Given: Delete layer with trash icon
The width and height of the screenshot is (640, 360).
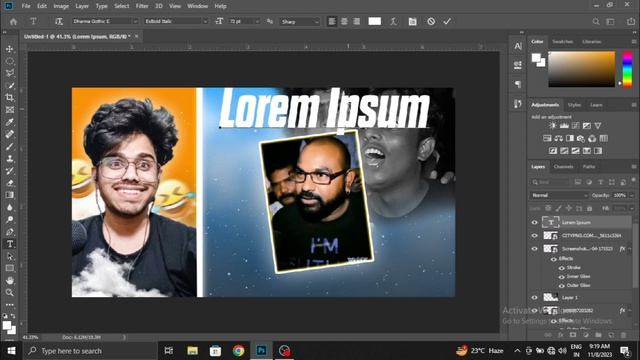Looking at the screenshot, I should (x=623, y=335).
